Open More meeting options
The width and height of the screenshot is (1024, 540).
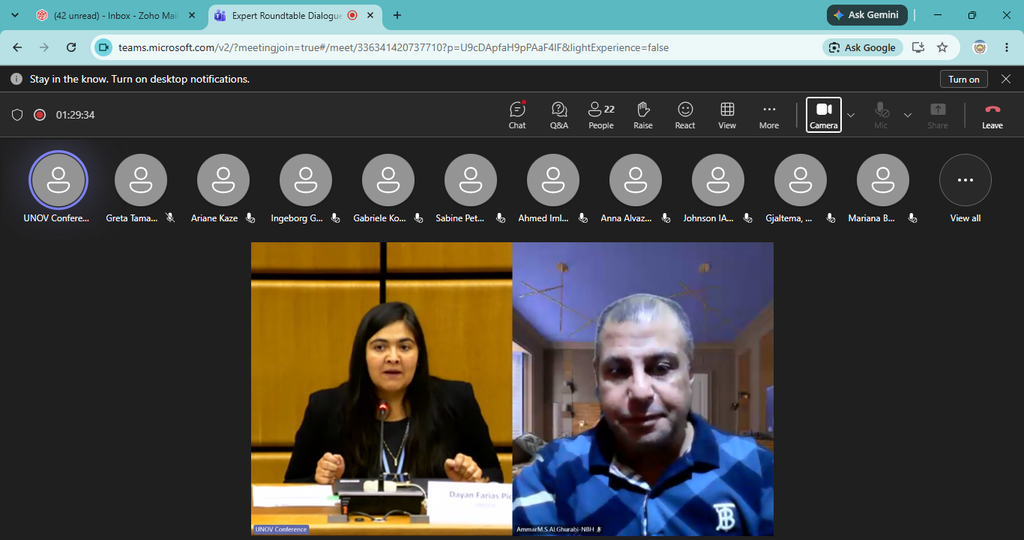769,115
